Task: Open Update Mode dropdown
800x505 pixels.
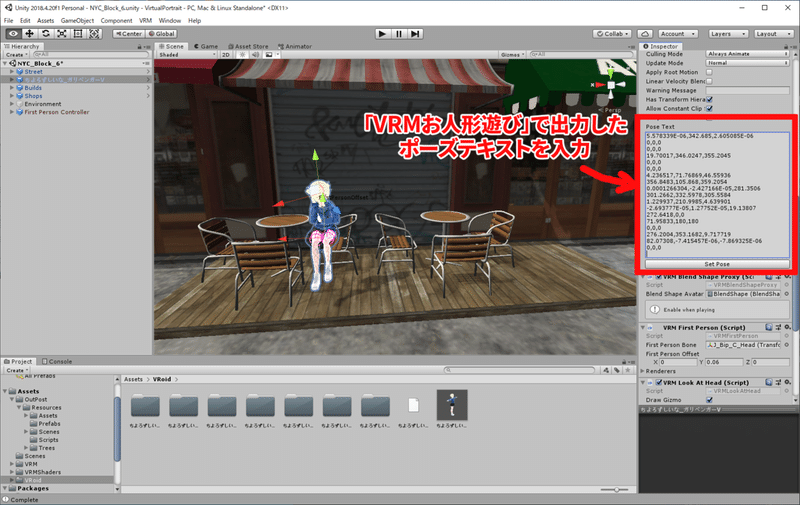Action: tap(747, 63)
